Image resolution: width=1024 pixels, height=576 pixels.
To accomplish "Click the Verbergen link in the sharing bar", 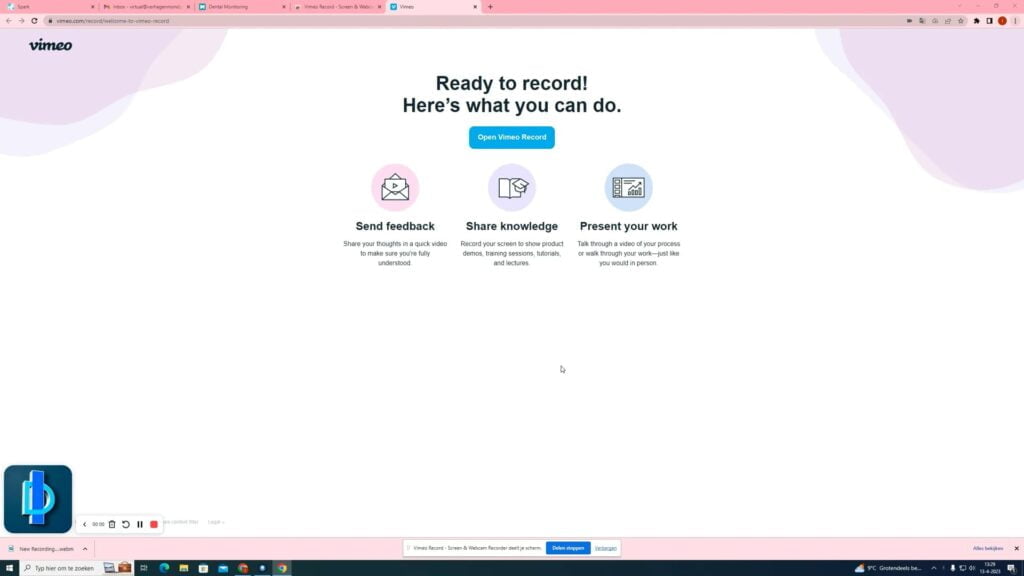I will tap(605, 548).
